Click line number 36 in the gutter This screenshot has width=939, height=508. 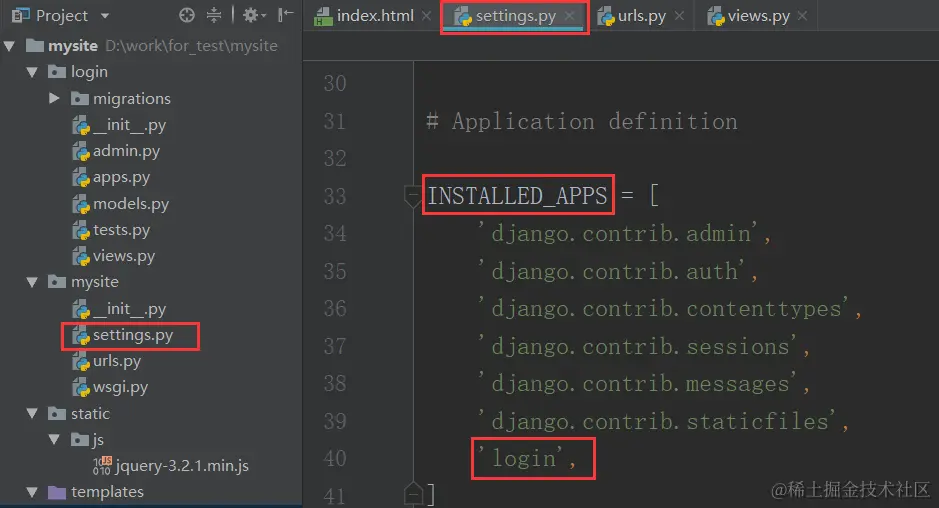pyautogui.click(x=335, y=309)
